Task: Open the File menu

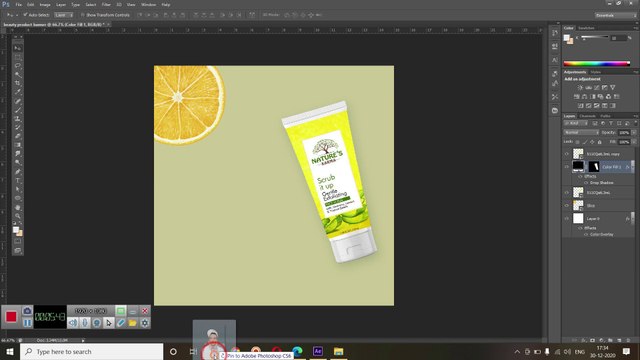Action: pos(18,4)
